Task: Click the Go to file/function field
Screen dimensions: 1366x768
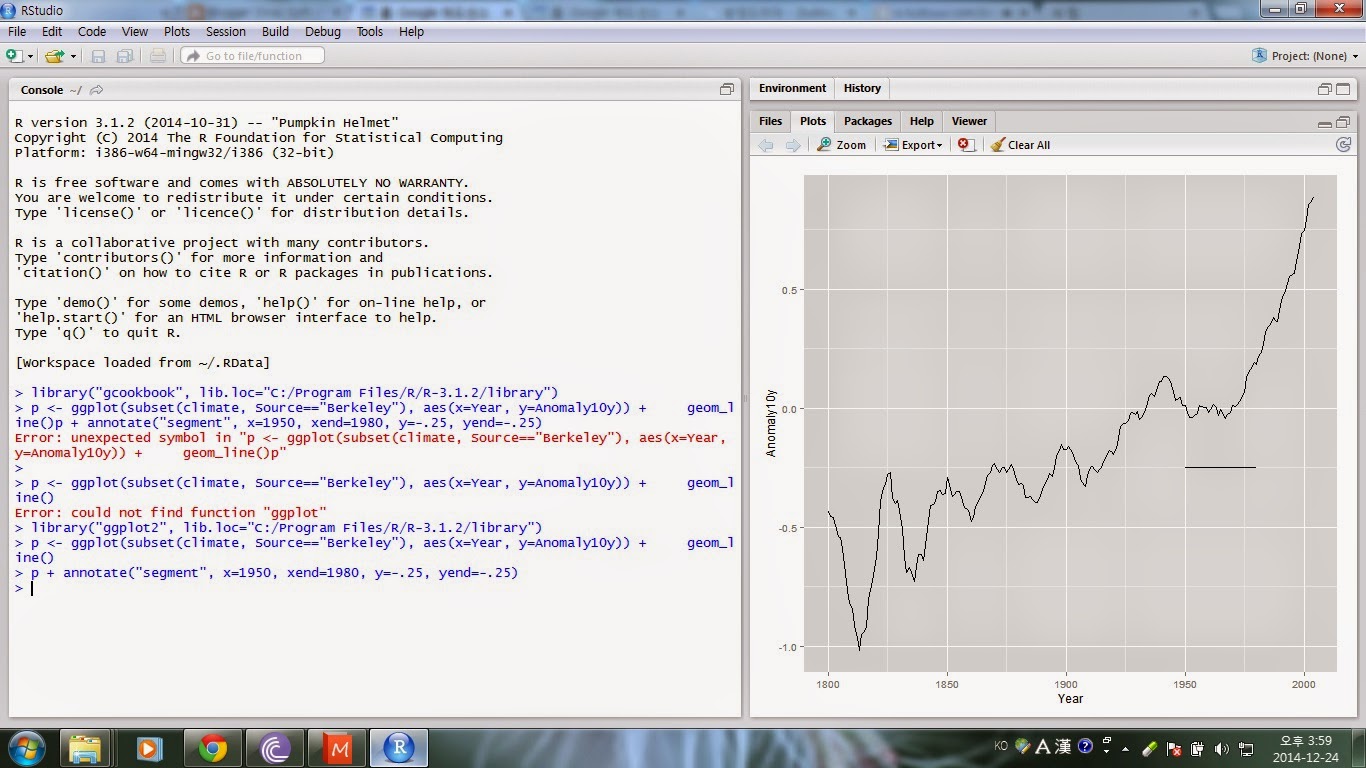Action: [x=252, y=56]
